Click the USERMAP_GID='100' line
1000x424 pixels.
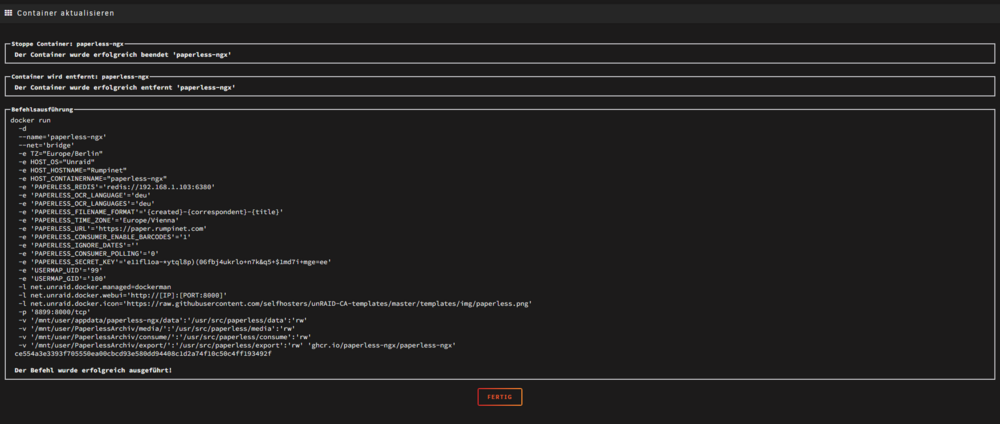(x=62, y=277)
